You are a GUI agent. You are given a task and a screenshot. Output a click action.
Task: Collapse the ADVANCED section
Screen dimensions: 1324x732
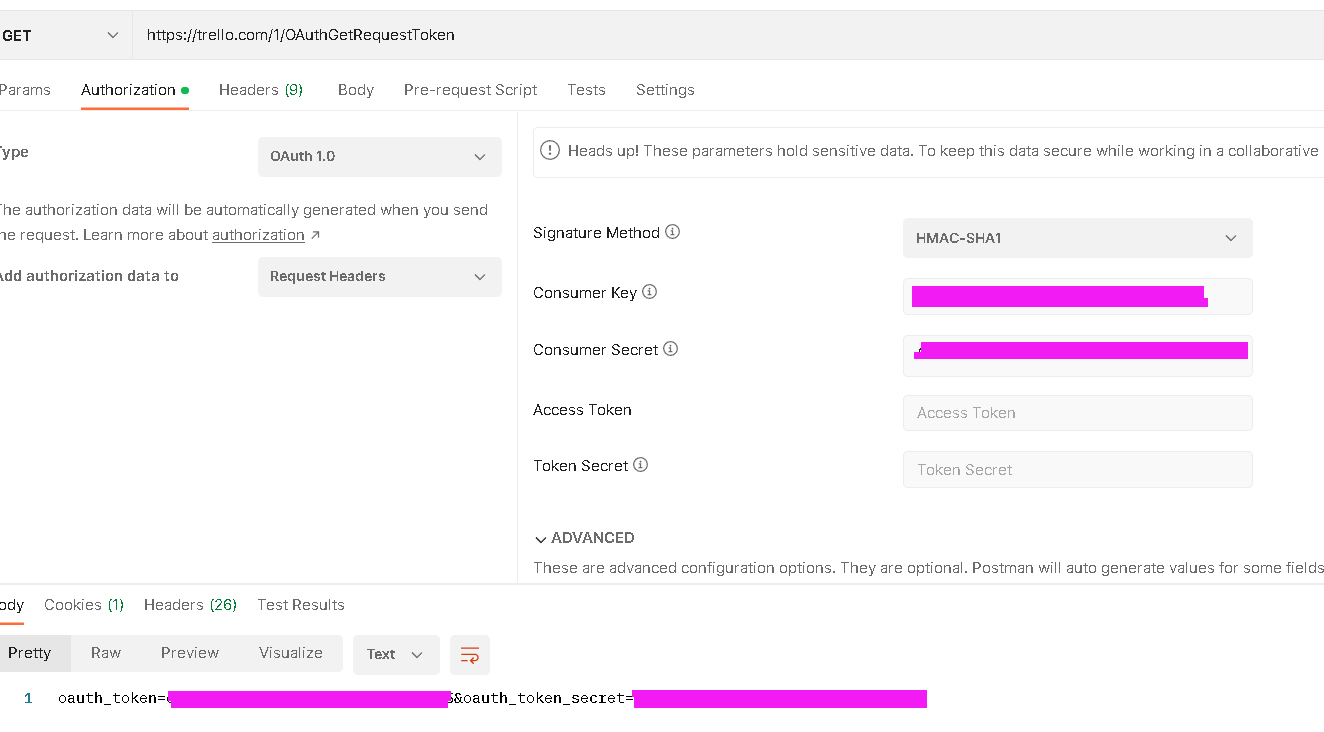point(584,538)
